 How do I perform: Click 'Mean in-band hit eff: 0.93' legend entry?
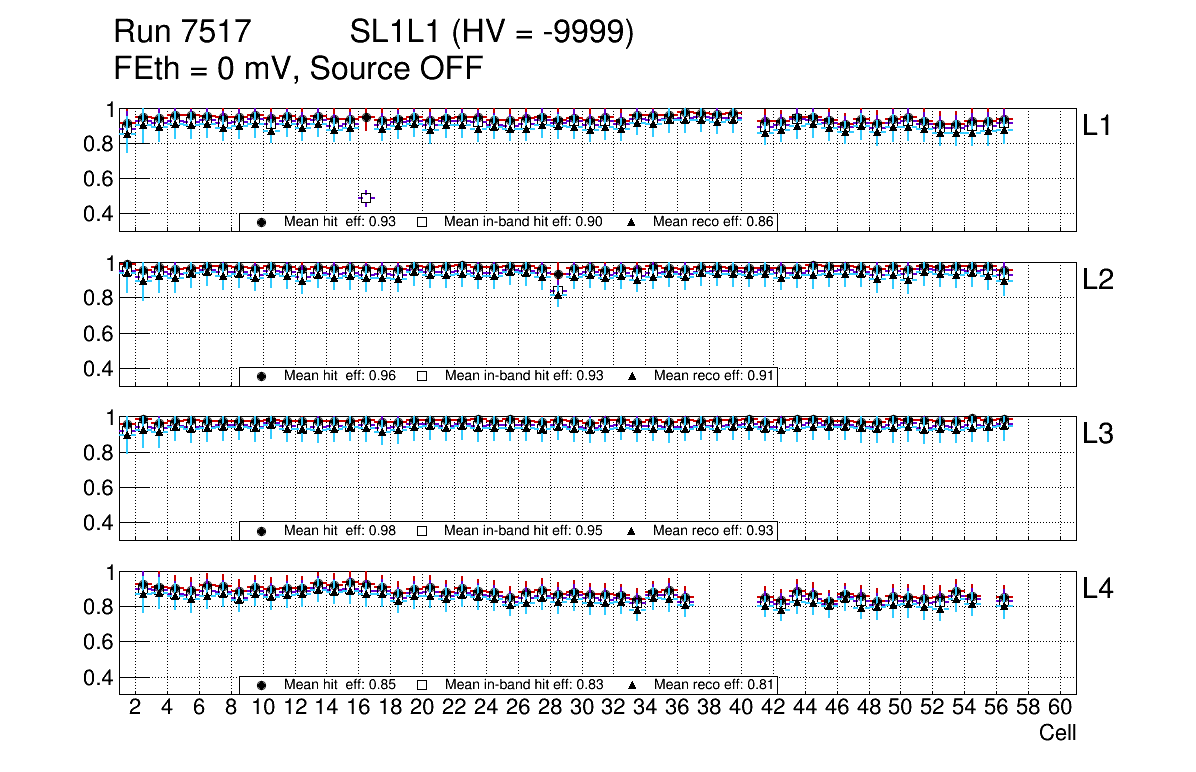coord(523,376)
